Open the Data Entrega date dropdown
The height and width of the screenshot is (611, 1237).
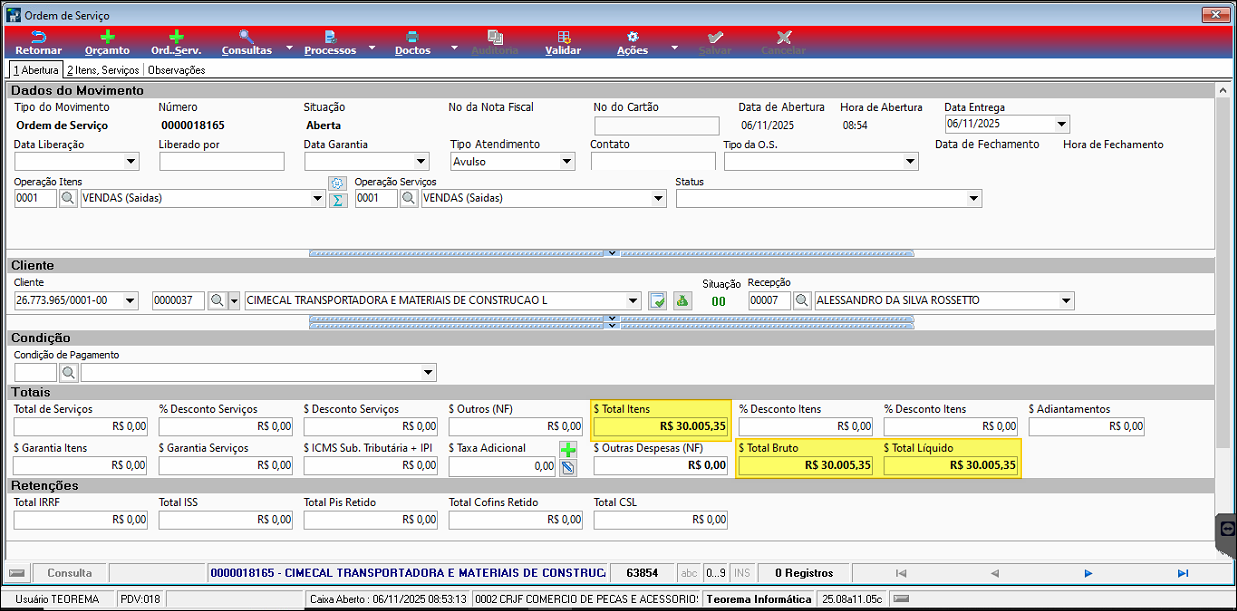1062,124
